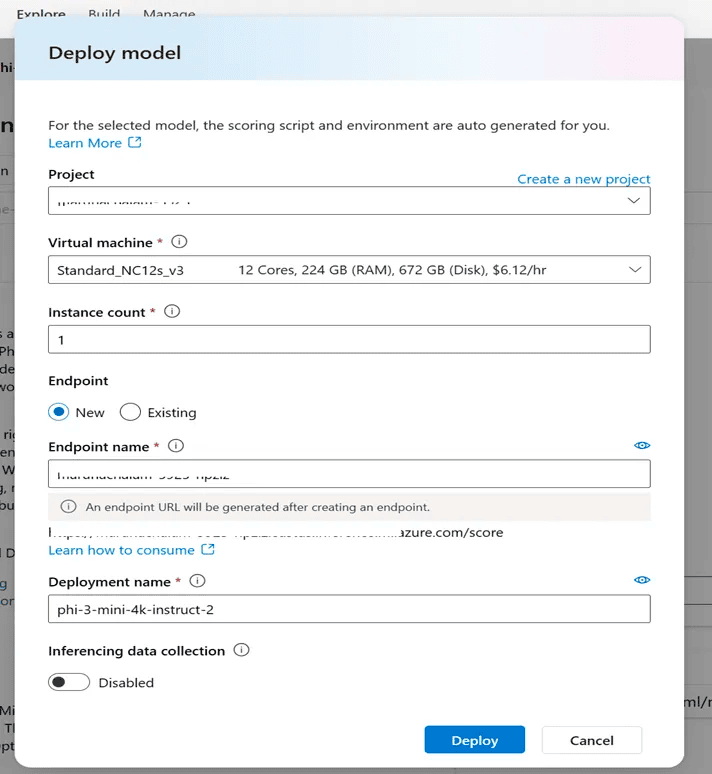Click the Disabled label text

point(126,683)
